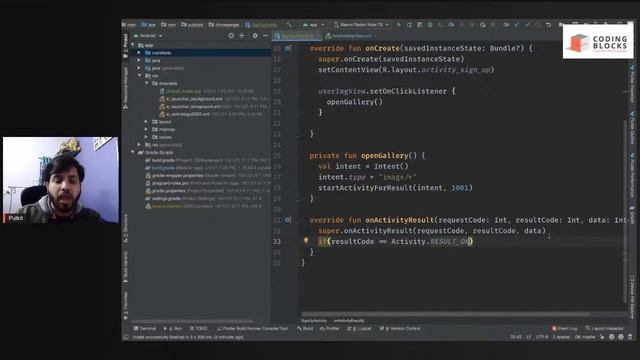Expand the java folder in the project tree
This screenshot has height=360, width=640.
(x=139, y=60)
